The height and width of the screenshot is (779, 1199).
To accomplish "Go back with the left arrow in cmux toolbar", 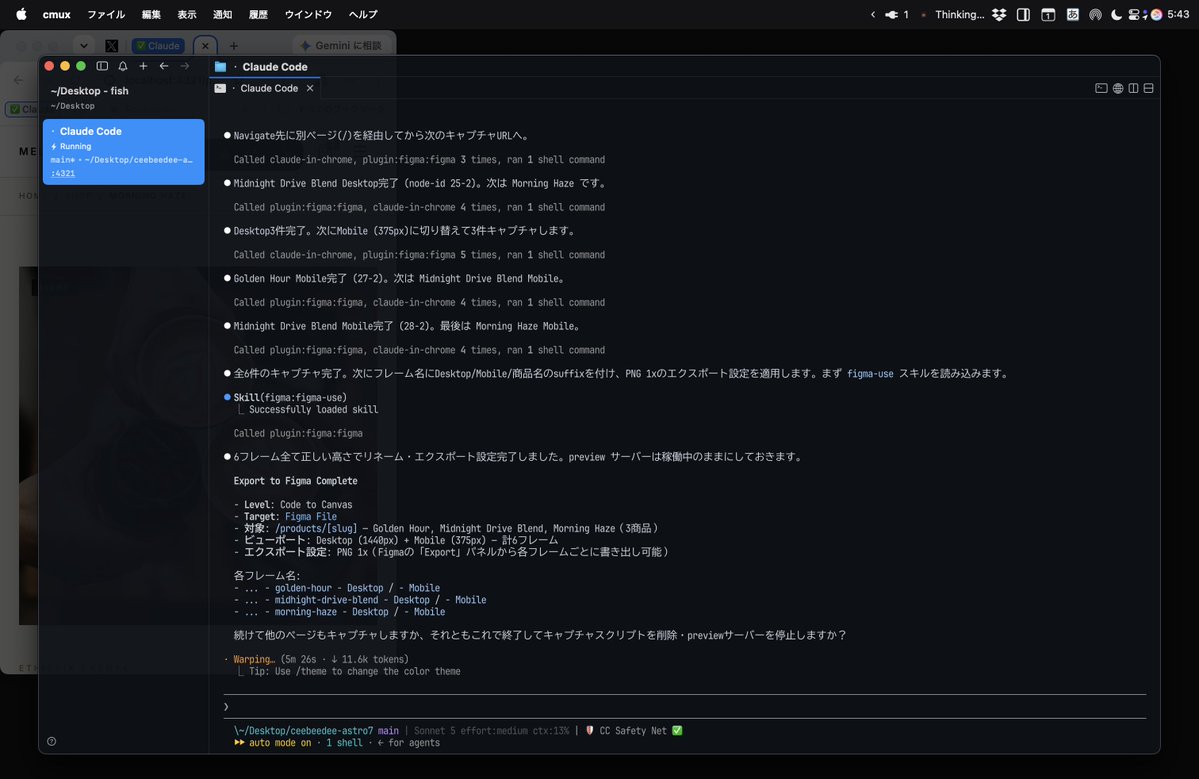I will click(x=164, y=67).
